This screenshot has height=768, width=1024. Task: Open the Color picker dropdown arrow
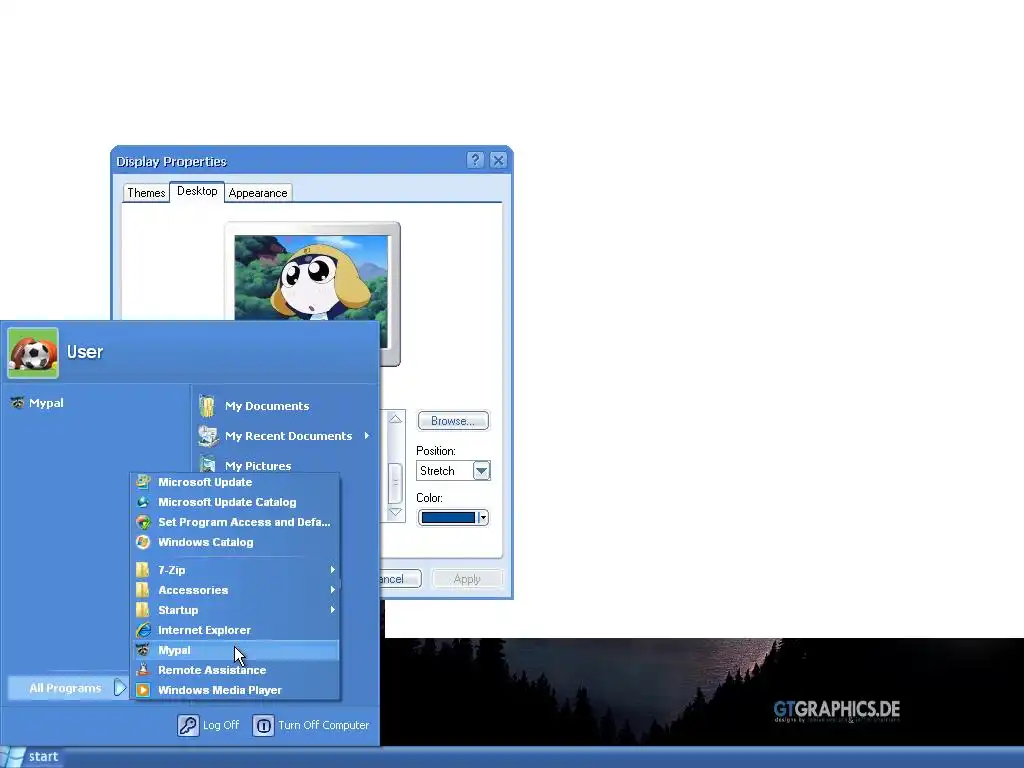coord(483,518)
